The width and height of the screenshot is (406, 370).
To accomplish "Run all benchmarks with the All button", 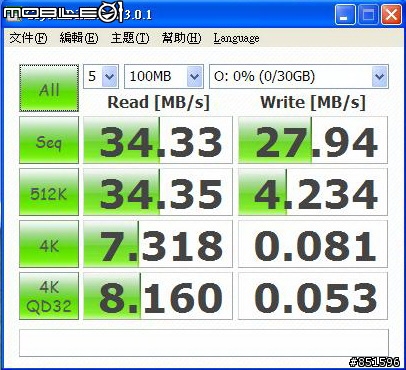I will coord(49,88).
